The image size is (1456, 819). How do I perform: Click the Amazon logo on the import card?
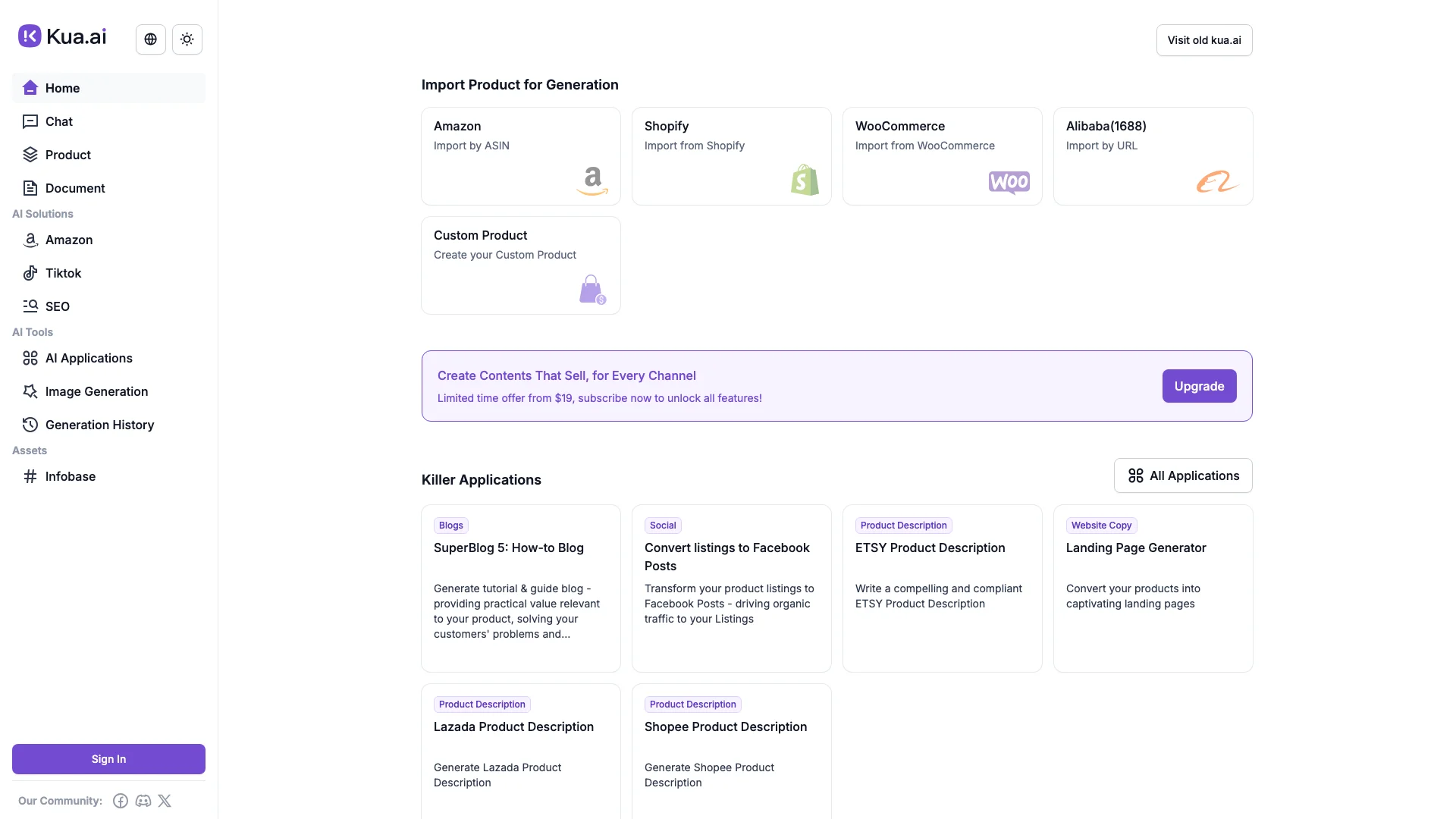tap(592, 181)
